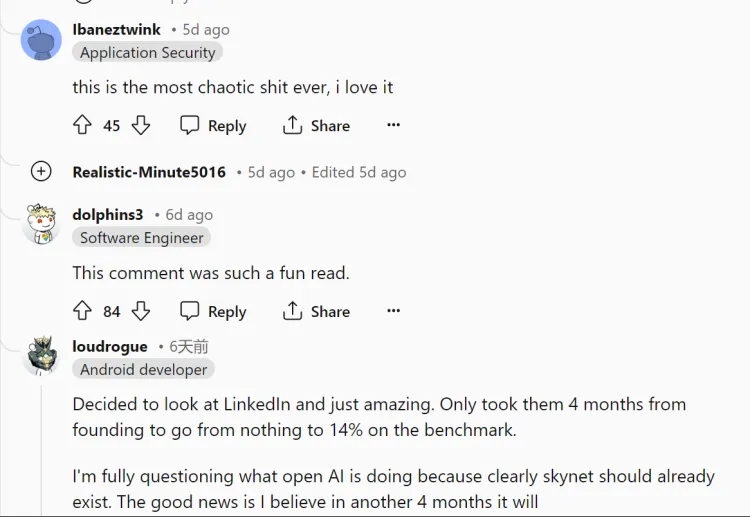Reply to Ibaneztwink's comment
Image resolution: width=750 pixels, height=517 pixels.
pyautogui.click(x=213, y=125)
